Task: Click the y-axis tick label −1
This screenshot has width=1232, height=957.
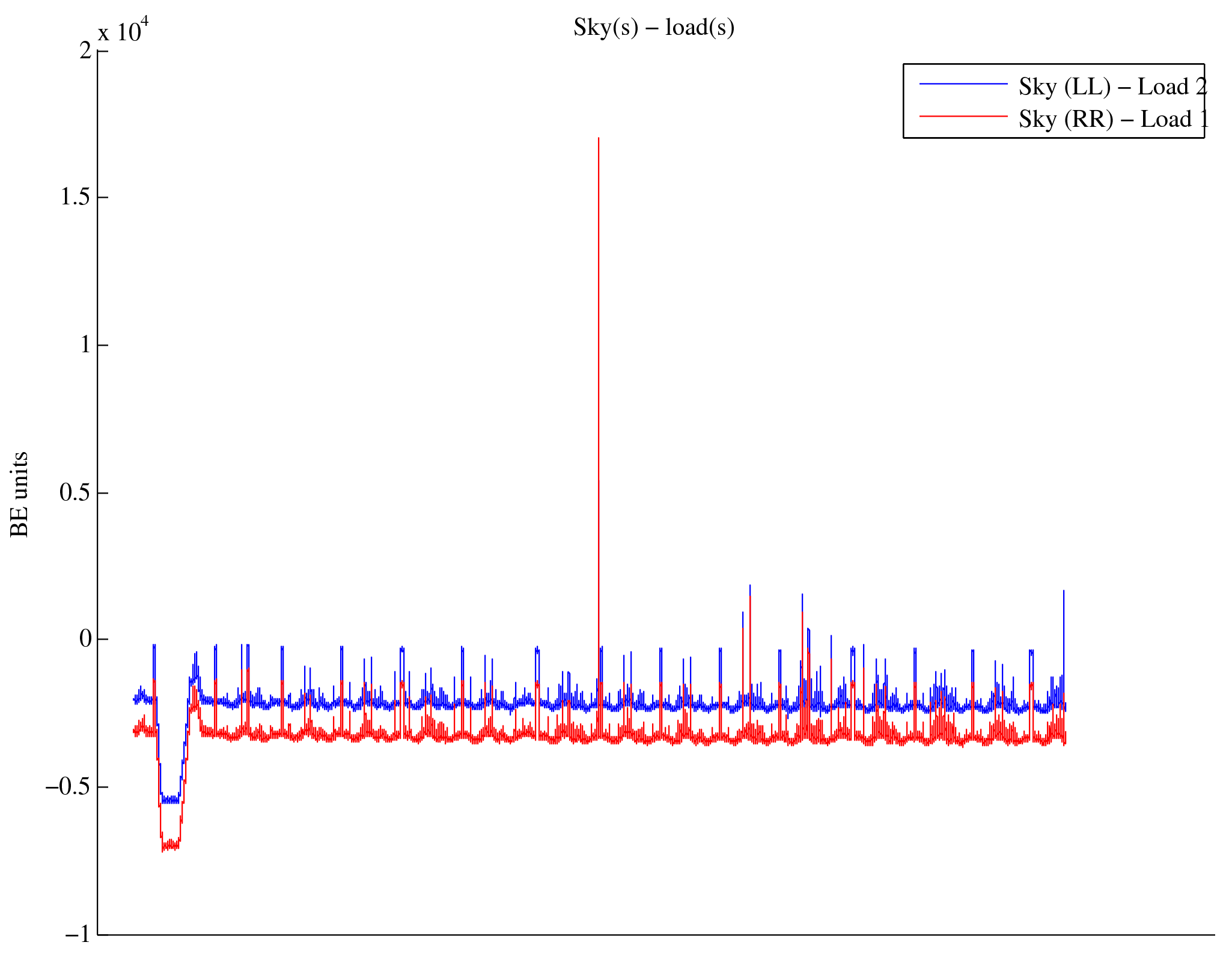Action: pos(77,934)
